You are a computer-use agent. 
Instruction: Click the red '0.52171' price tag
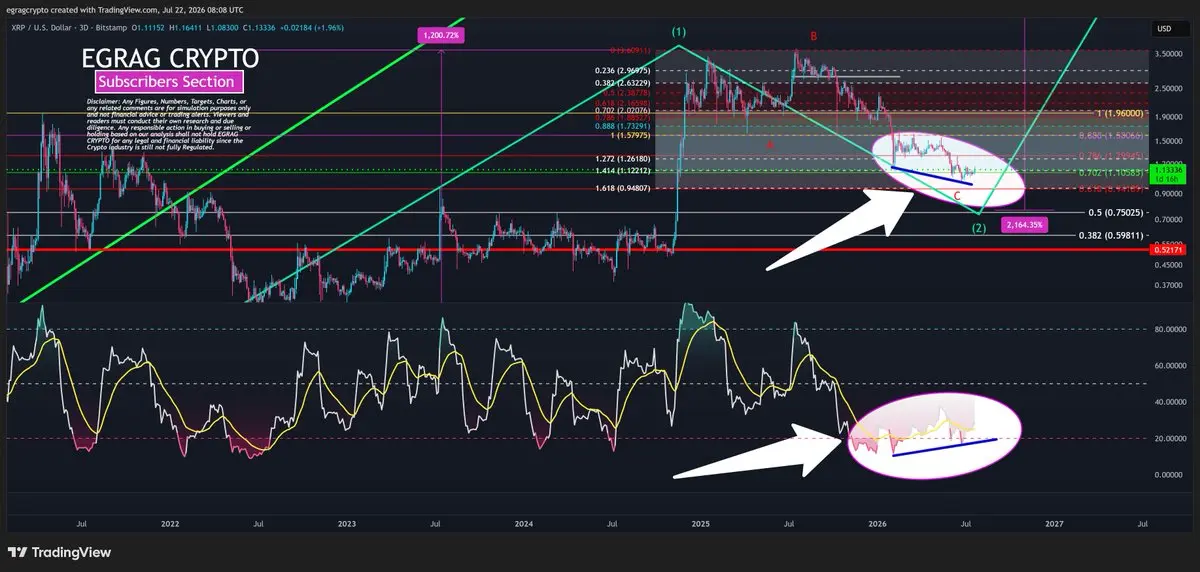pos(1167,250)
